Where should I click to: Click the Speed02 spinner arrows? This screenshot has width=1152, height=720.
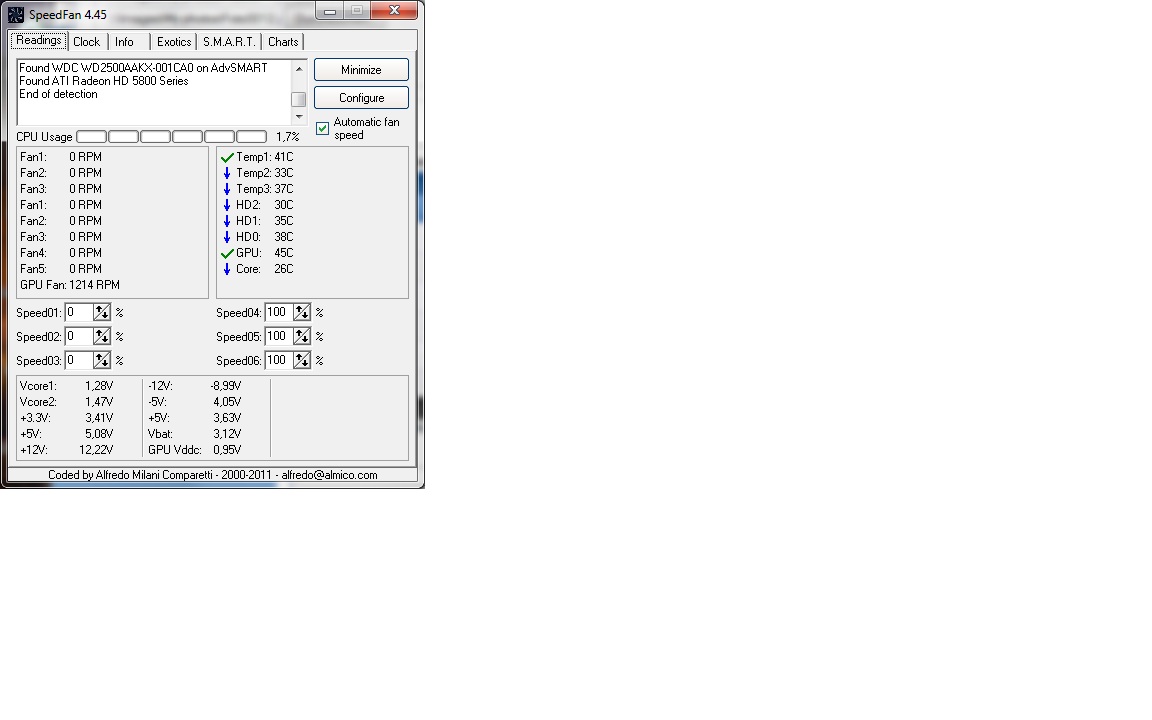tap(101, 336)
